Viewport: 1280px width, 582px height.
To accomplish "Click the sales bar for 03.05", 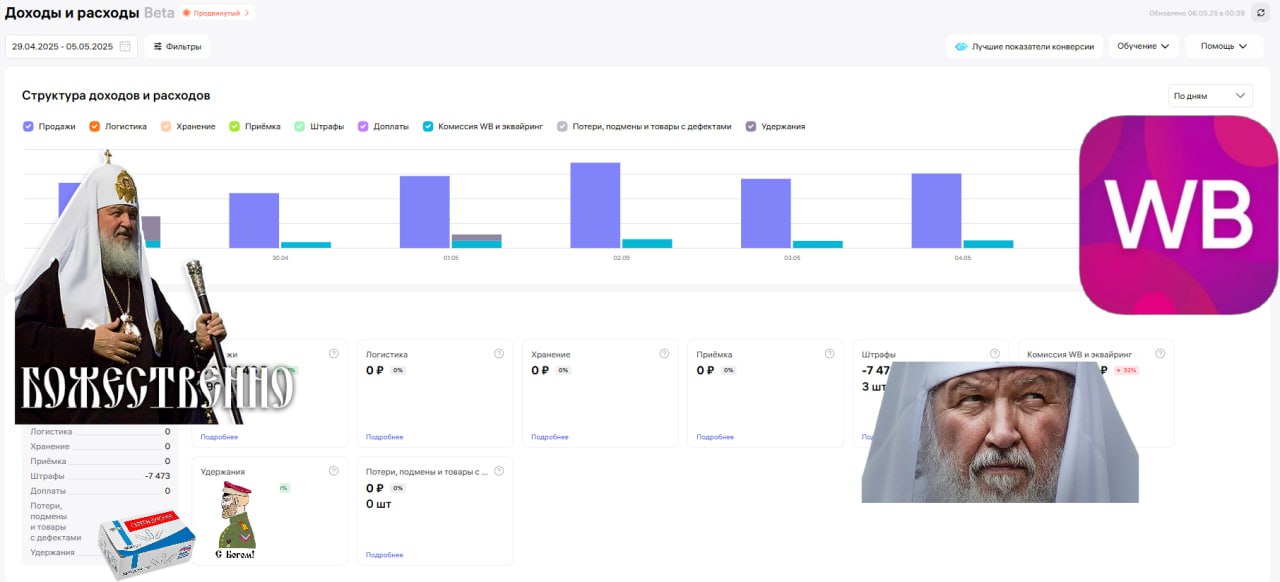I will coord(766,213).
